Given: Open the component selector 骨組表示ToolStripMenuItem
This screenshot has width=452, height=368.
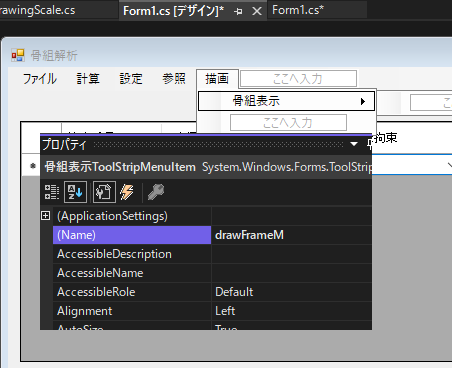Looking at the screenshot, I should [206, 167].
